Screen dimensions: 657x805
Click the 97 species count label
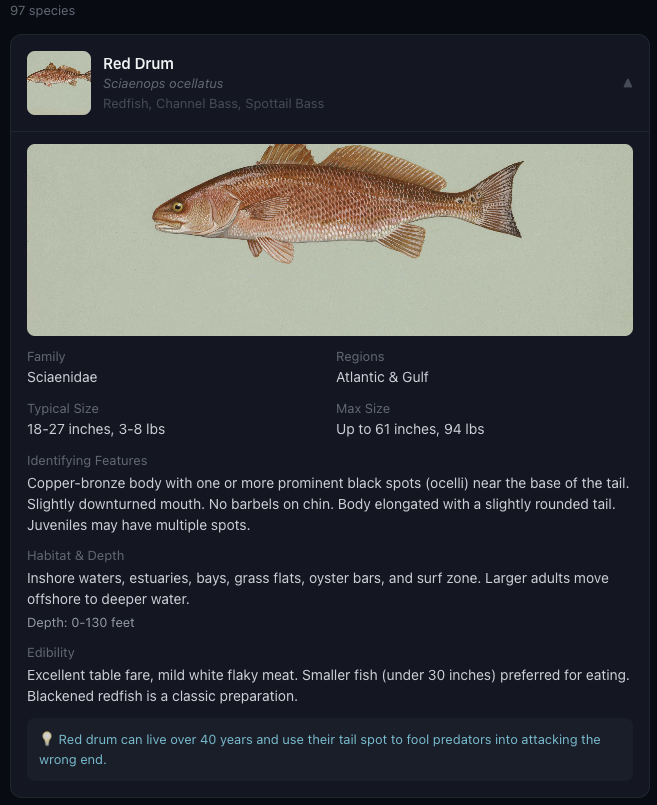click(42, 11)
